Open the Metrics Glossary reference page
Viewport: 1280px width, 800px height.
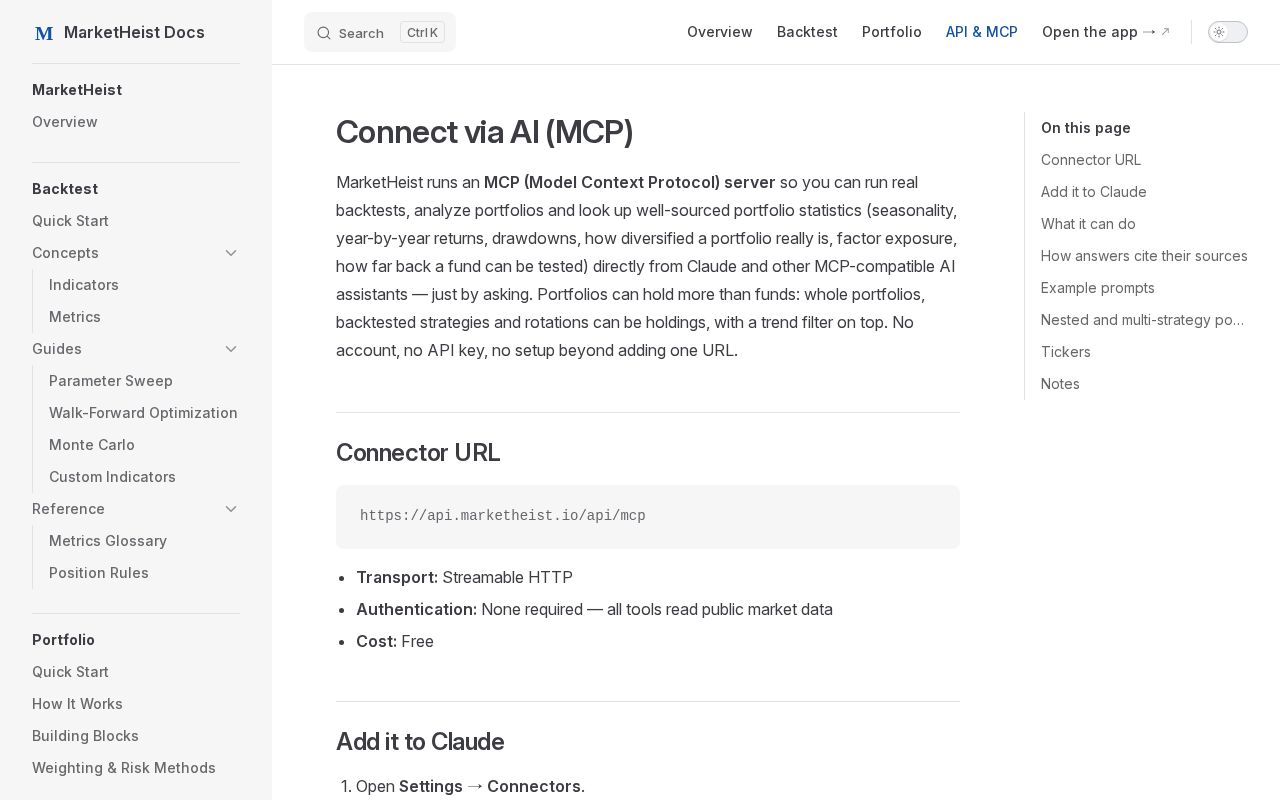tap(108, 541)
